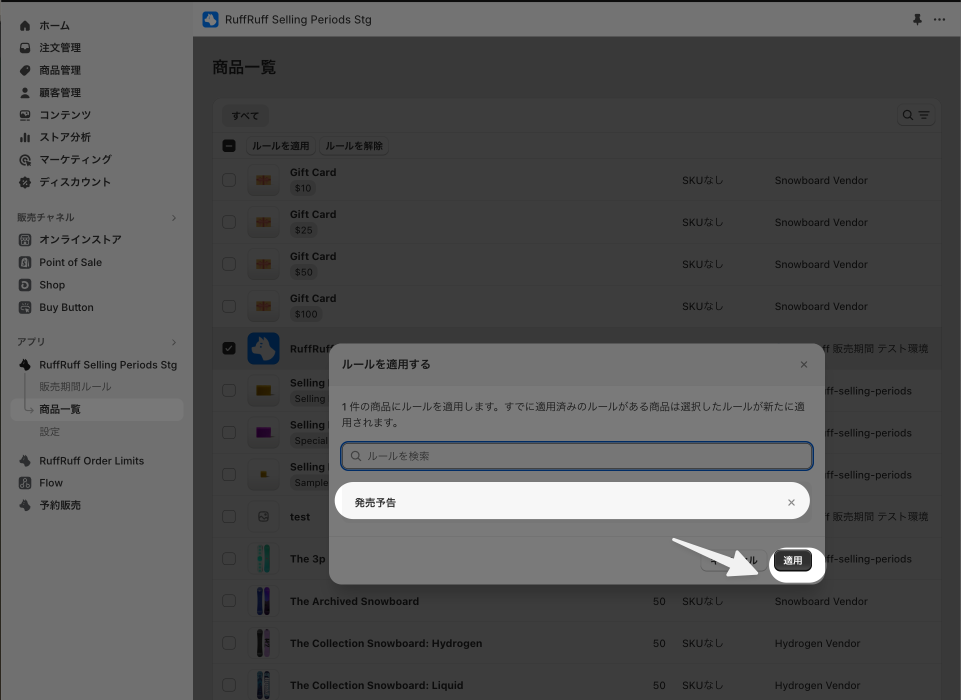Click the 注文管理 orders icon
The width and height of the screenshot is (961, 700).
coord(25,48)
